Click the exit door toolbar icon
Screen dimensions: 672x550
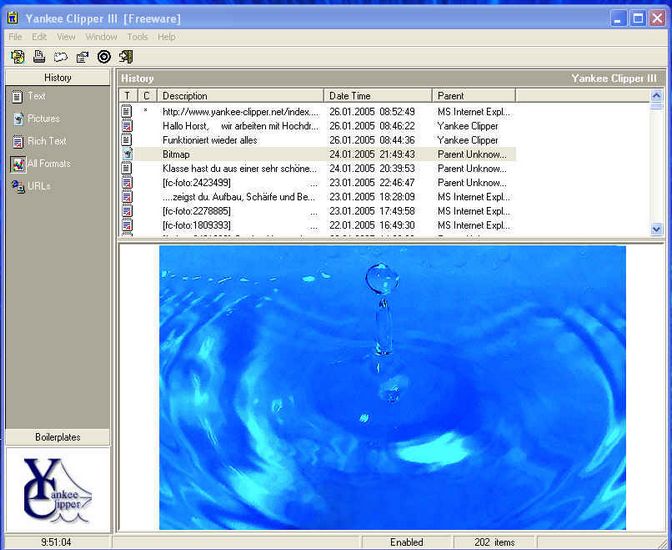(x=126, y=57)
